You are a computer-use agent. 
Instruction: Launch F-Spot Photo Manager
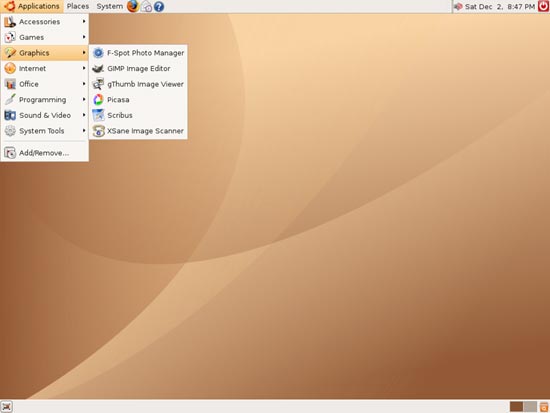[x=138, y=53]
